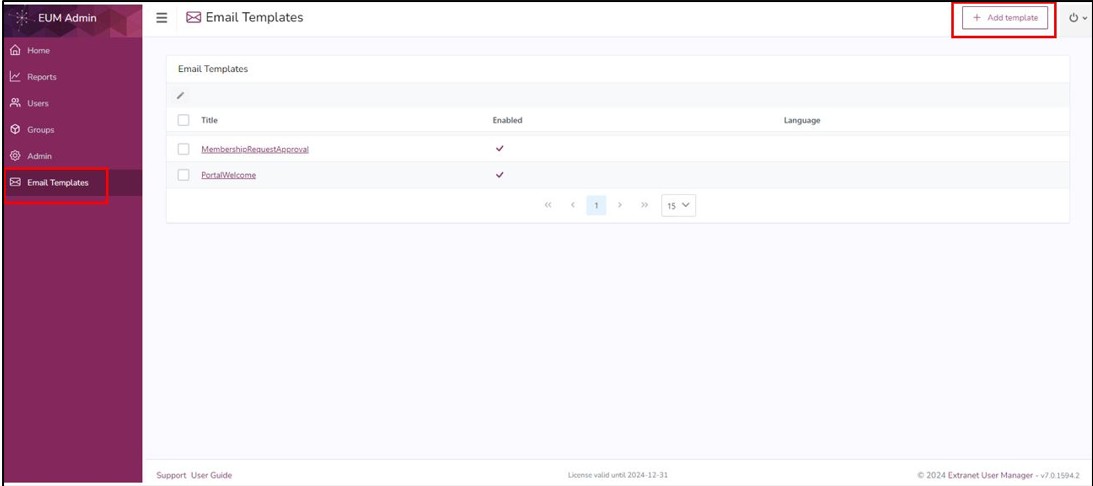Viewport: 1093px width, 486px height.
Task: Click the envelope icon beside Email Templates sidebar item
Action: (15, 183)
